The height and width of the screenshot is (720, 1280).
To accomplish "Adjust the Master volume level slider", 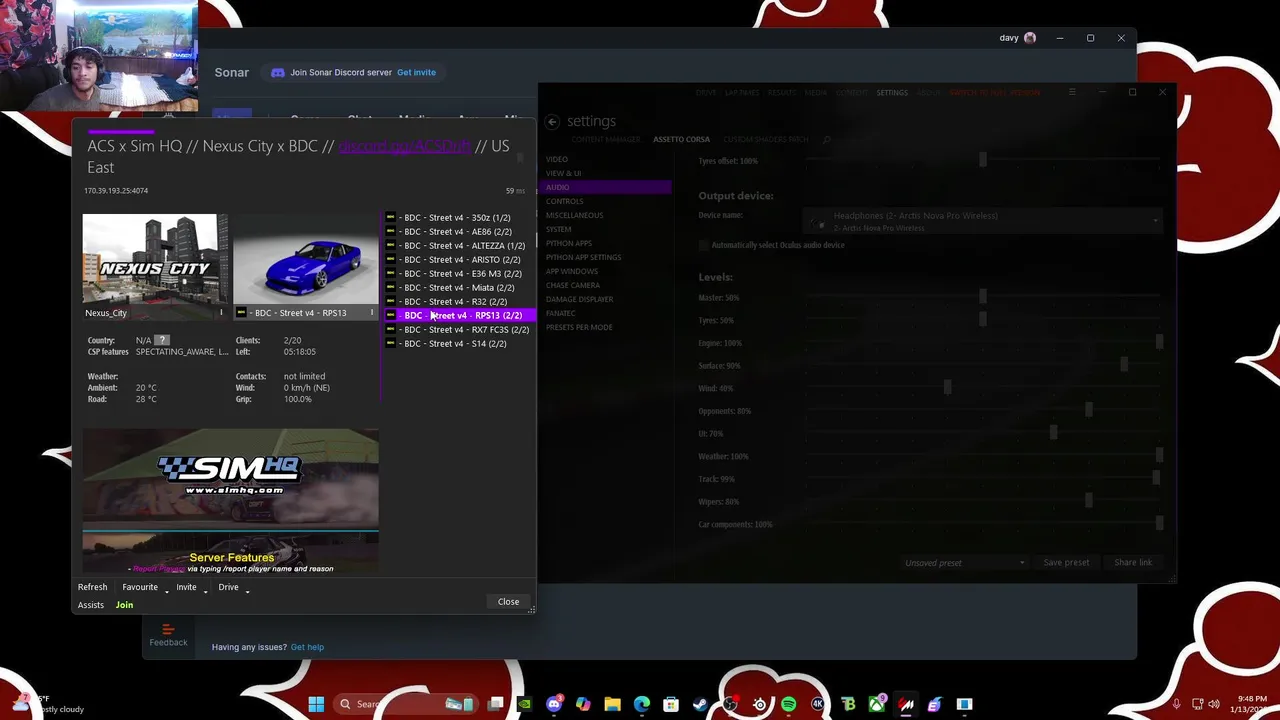I will pyautogui.click(x=983, y=297).
